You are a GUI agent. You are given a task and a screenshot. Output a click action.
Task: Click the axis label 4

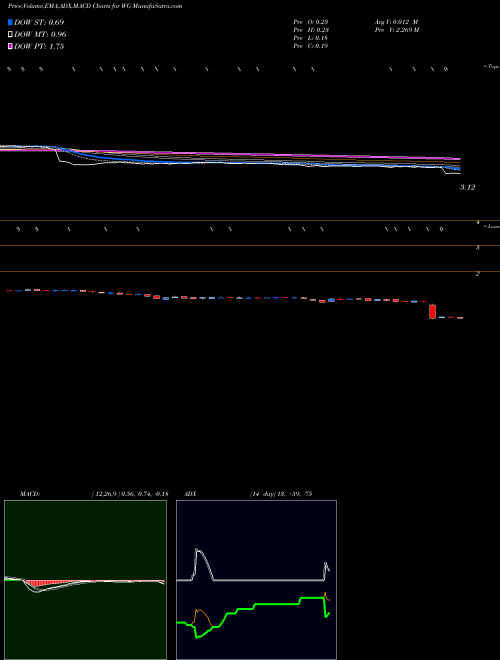point(478,222)
